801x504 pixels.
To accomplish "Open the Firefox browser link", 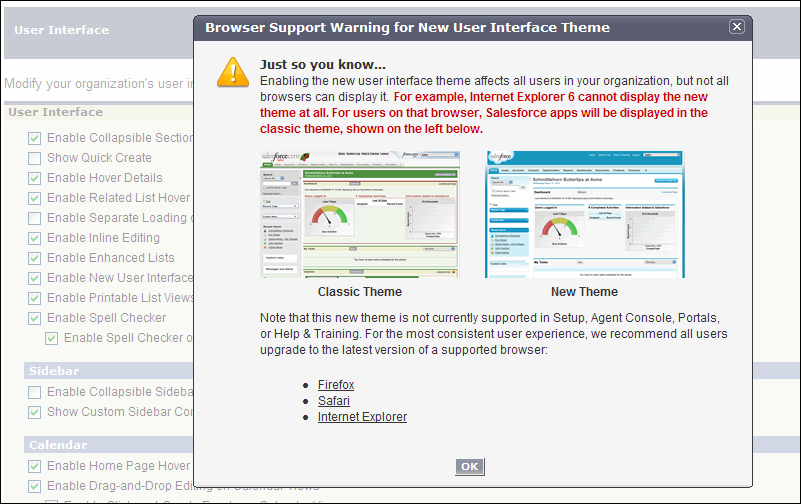I will tap(336, 385).
